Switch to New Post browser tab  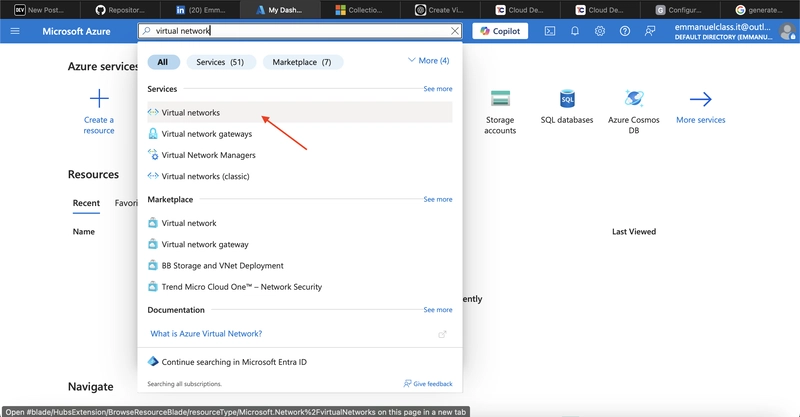click(x=40, y=10)
